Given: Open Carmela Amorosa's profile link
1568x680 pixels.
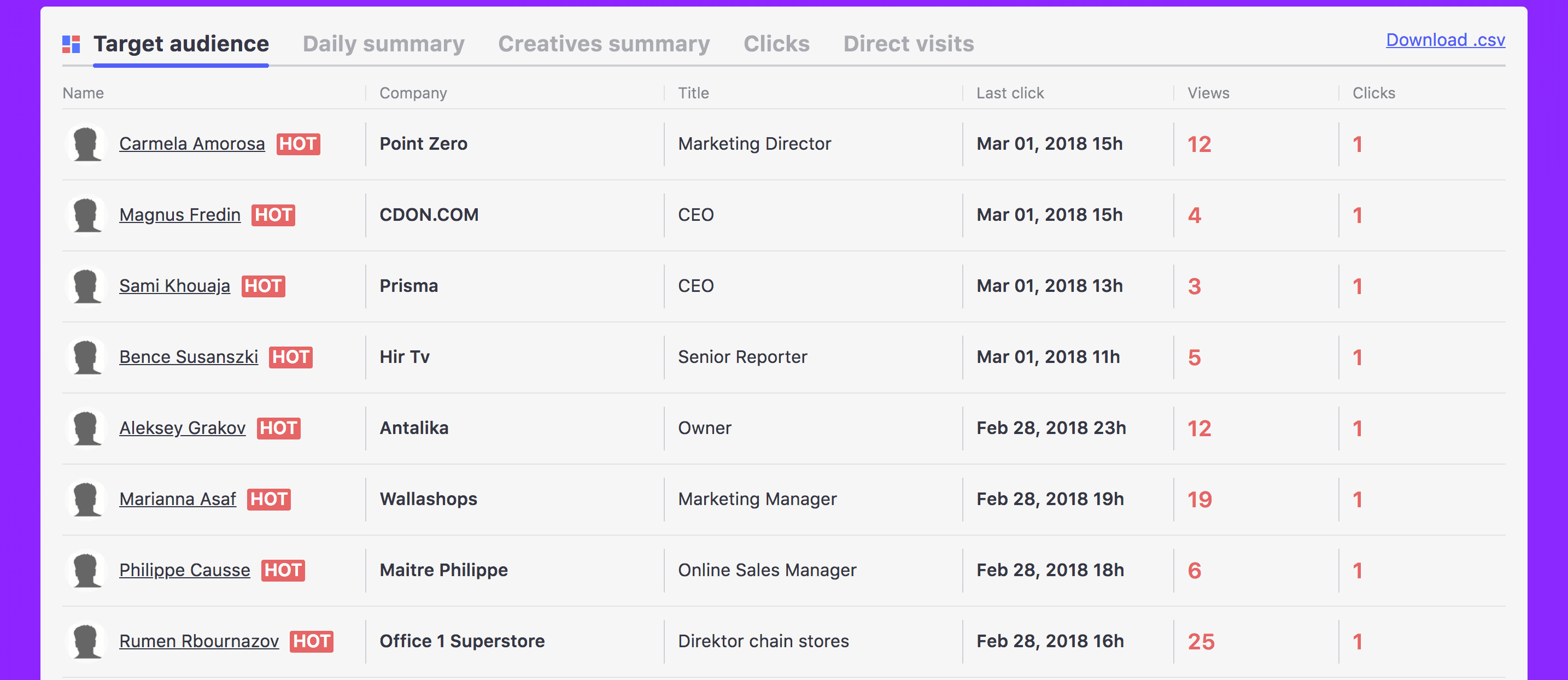Looking at the screenshot, I should 192,144.
